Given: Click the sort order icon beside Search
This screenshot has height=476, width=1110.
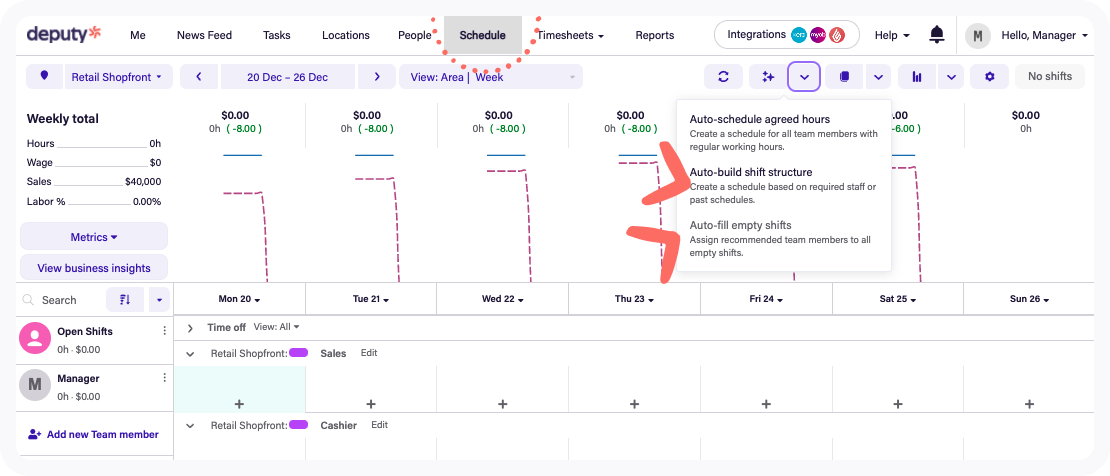Looking at the screenshot, I should (125, 300).
